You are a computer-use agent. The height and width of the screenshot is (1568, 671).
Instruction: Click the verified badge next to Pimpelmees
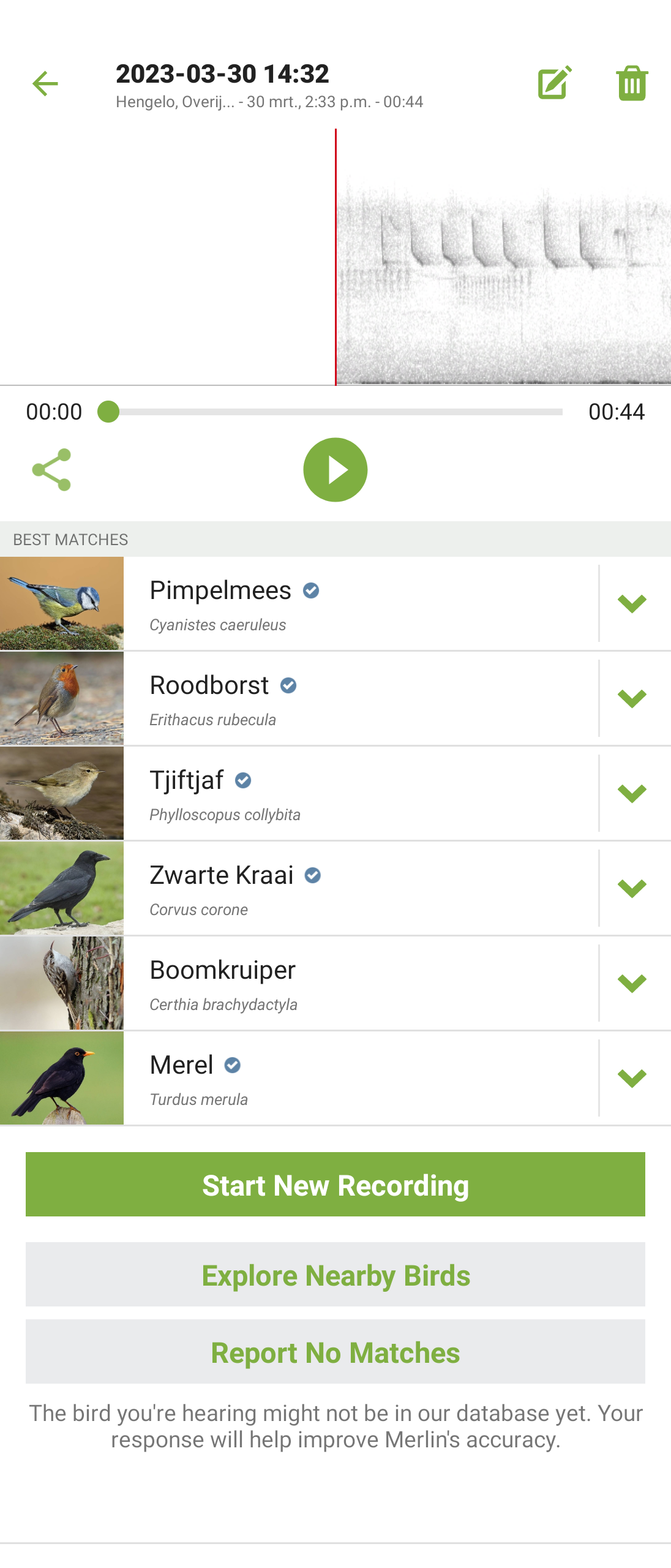tap(311, 590)
